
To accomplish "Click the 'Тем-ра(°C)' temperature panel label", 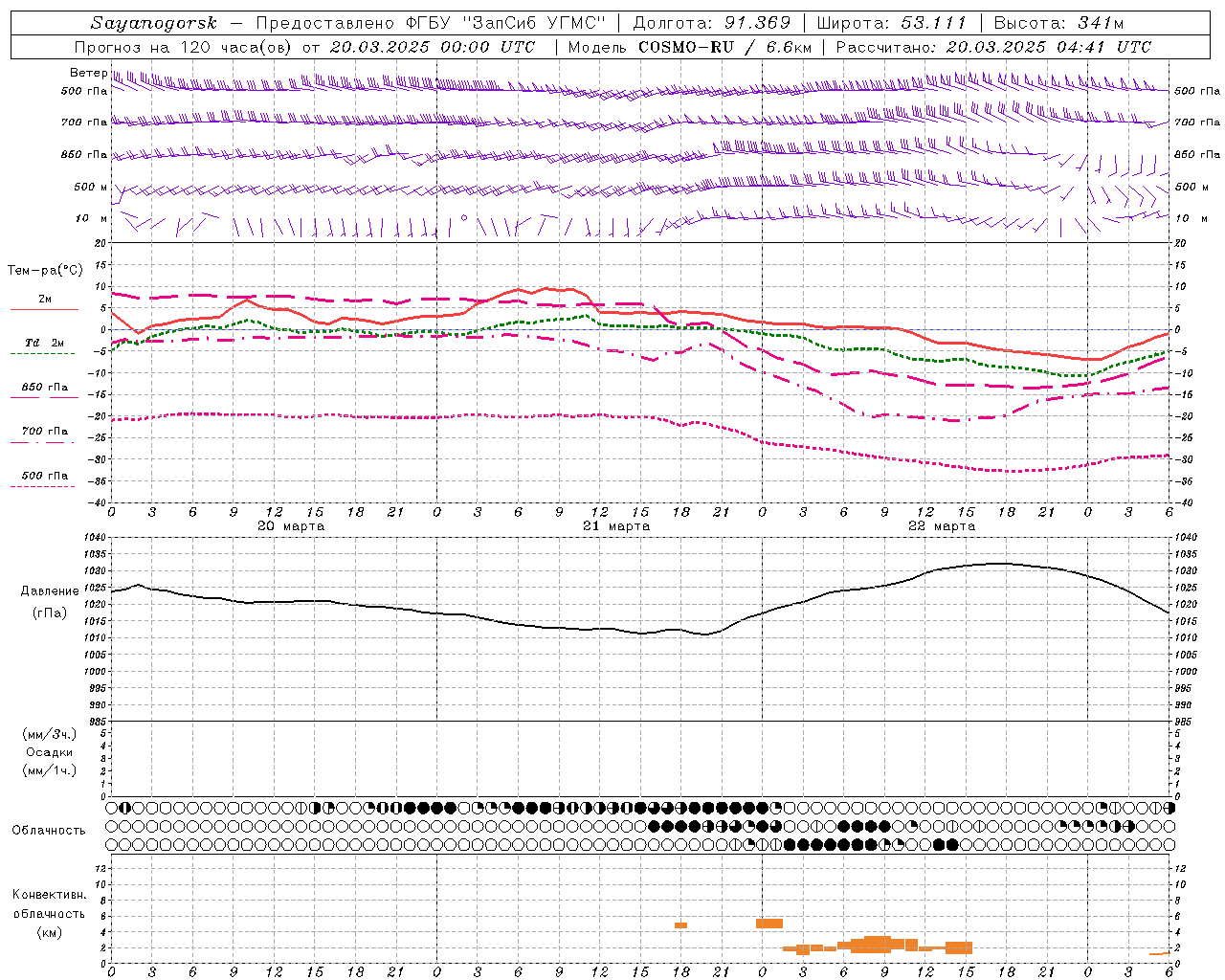I will (45, 271).
